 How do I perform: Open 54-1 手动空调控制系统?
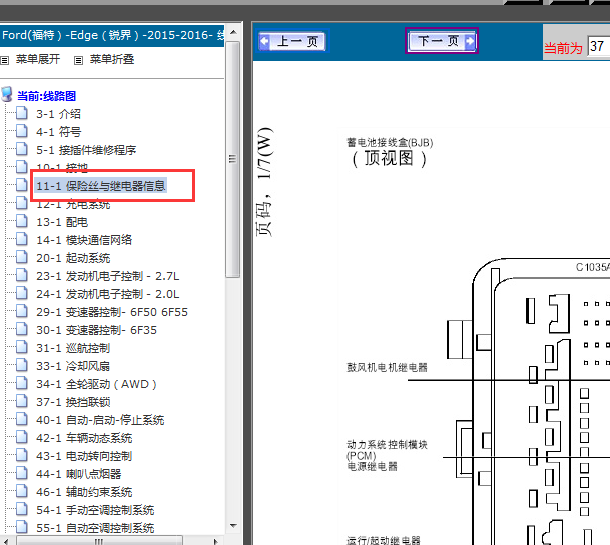point(95,510)
